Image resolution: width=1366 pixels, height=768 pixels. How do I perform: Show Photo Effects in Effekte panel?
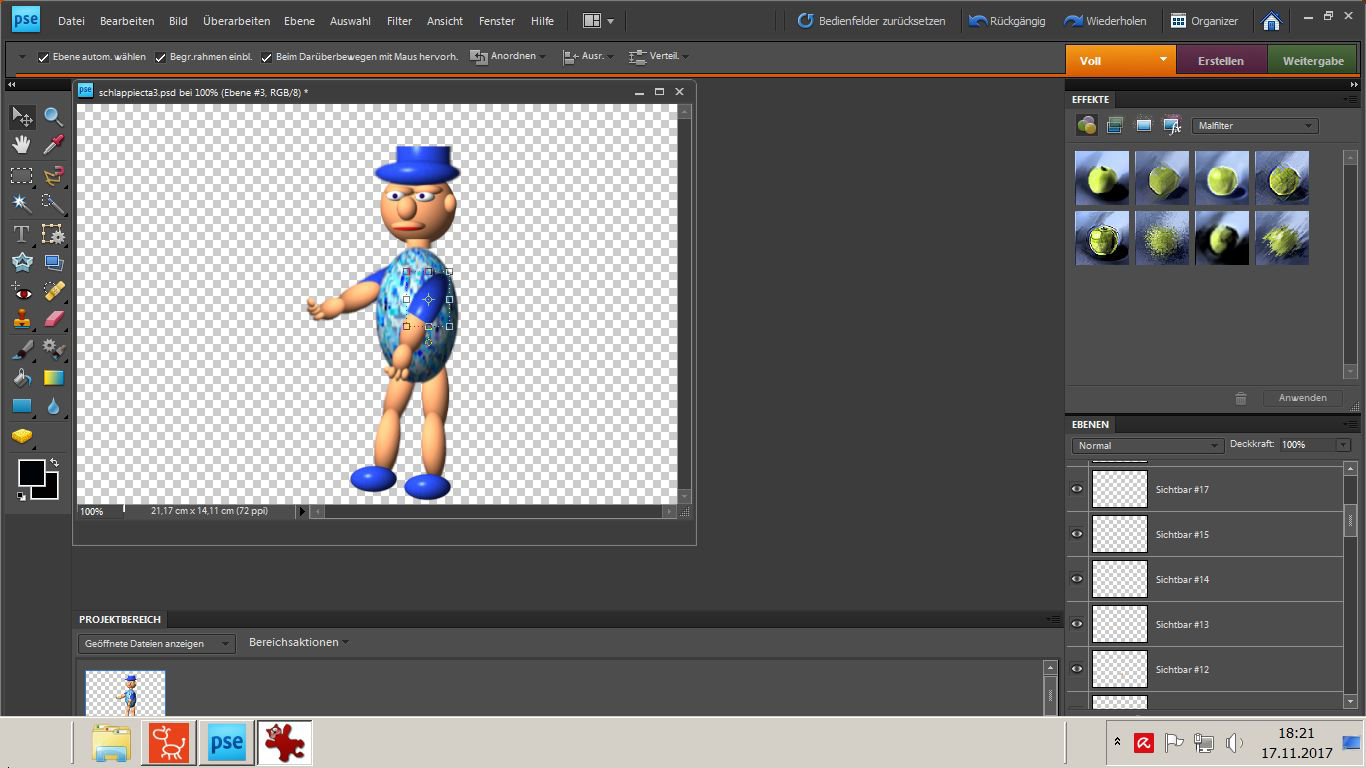pyautogui.click(x=1144, y=125)
